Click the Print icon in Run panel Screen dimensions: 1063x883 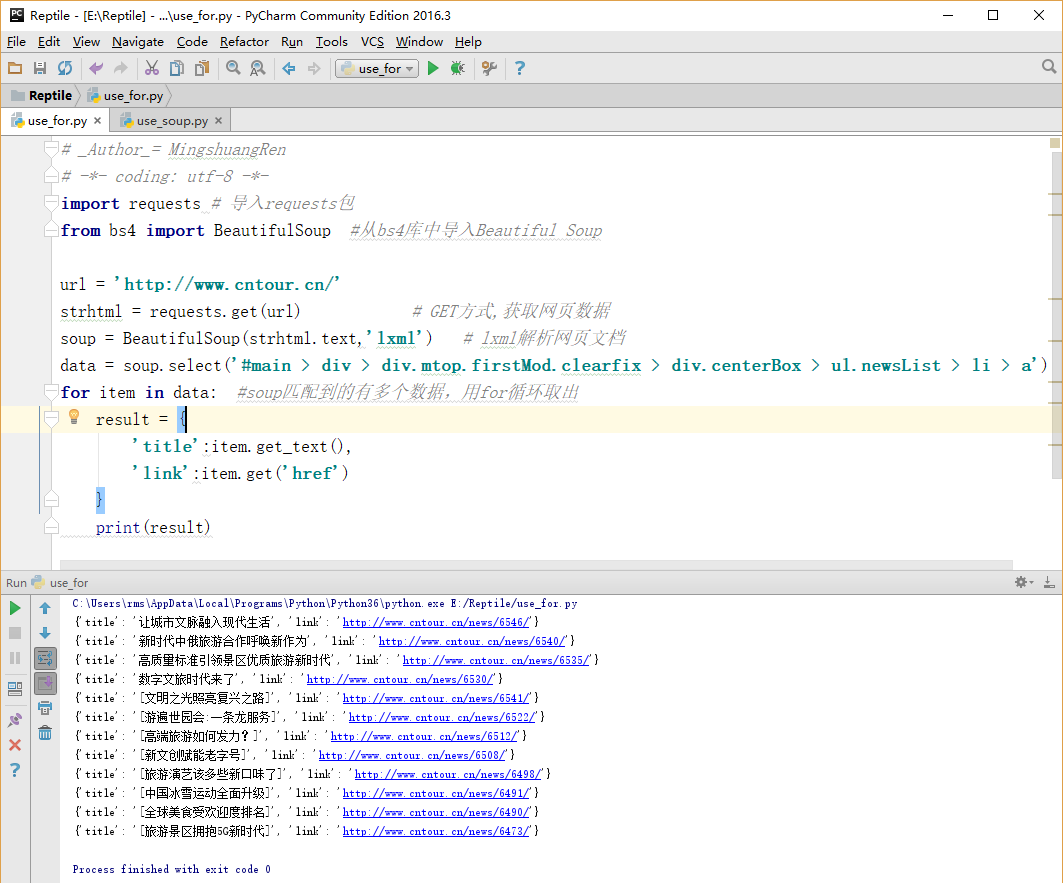(x=45, y=708)
